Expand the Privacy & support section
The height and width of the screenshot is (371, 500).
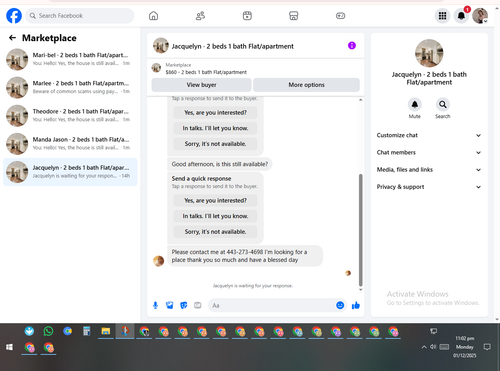click(429, 187)
